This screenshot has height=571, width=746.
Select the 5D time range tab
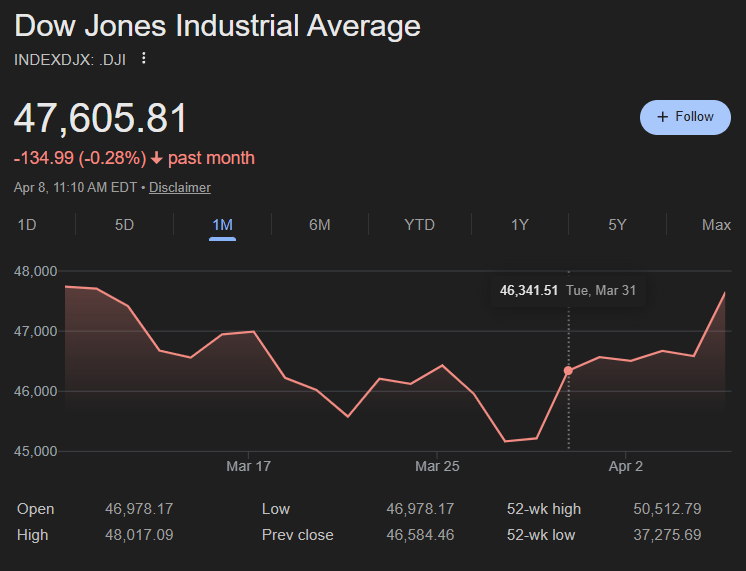click(124, 225)
